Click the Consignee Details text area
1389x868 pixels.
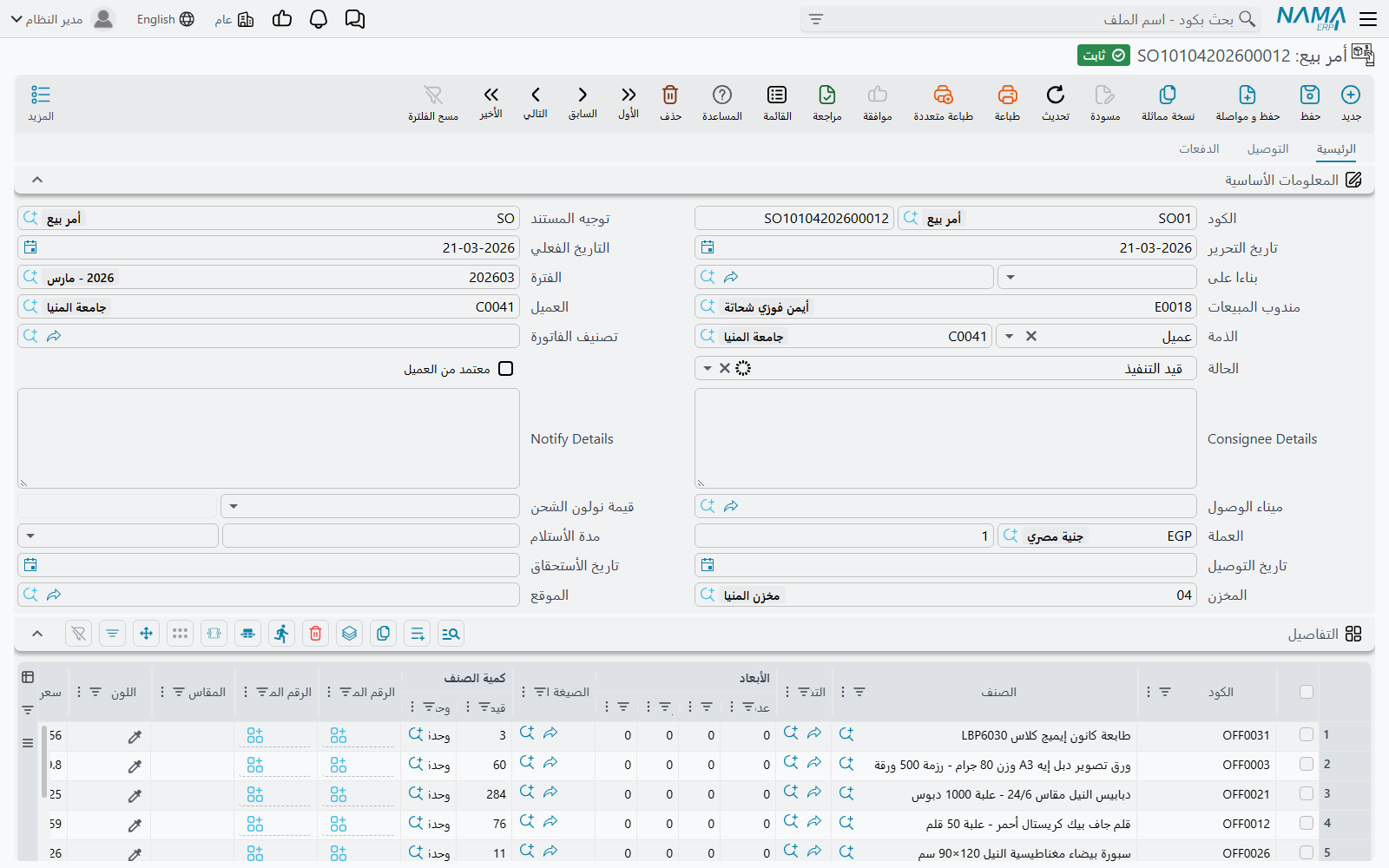coord(945,438)
